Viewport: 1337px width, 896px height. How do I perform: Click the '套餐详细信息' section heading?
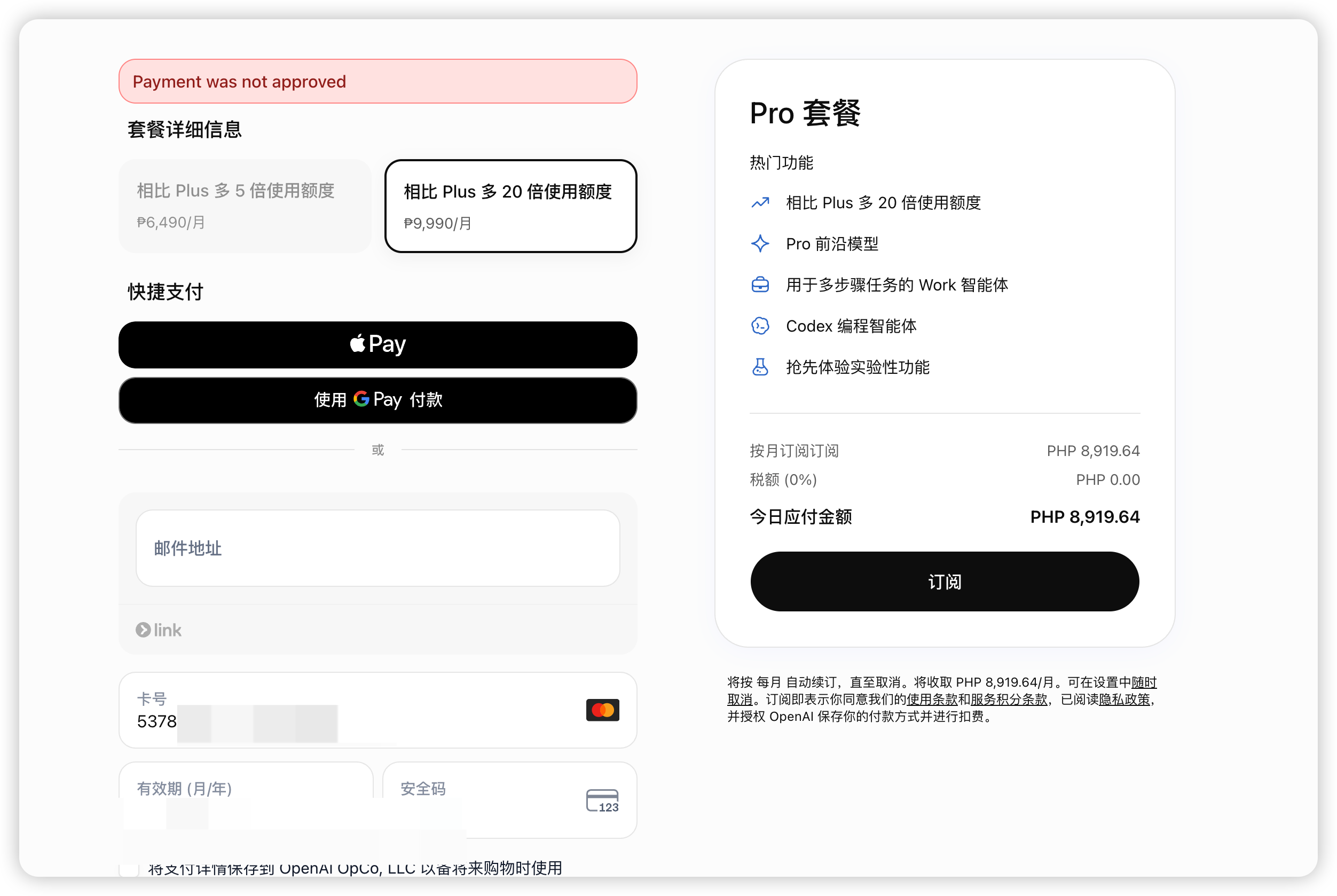(x=185, y=130)
